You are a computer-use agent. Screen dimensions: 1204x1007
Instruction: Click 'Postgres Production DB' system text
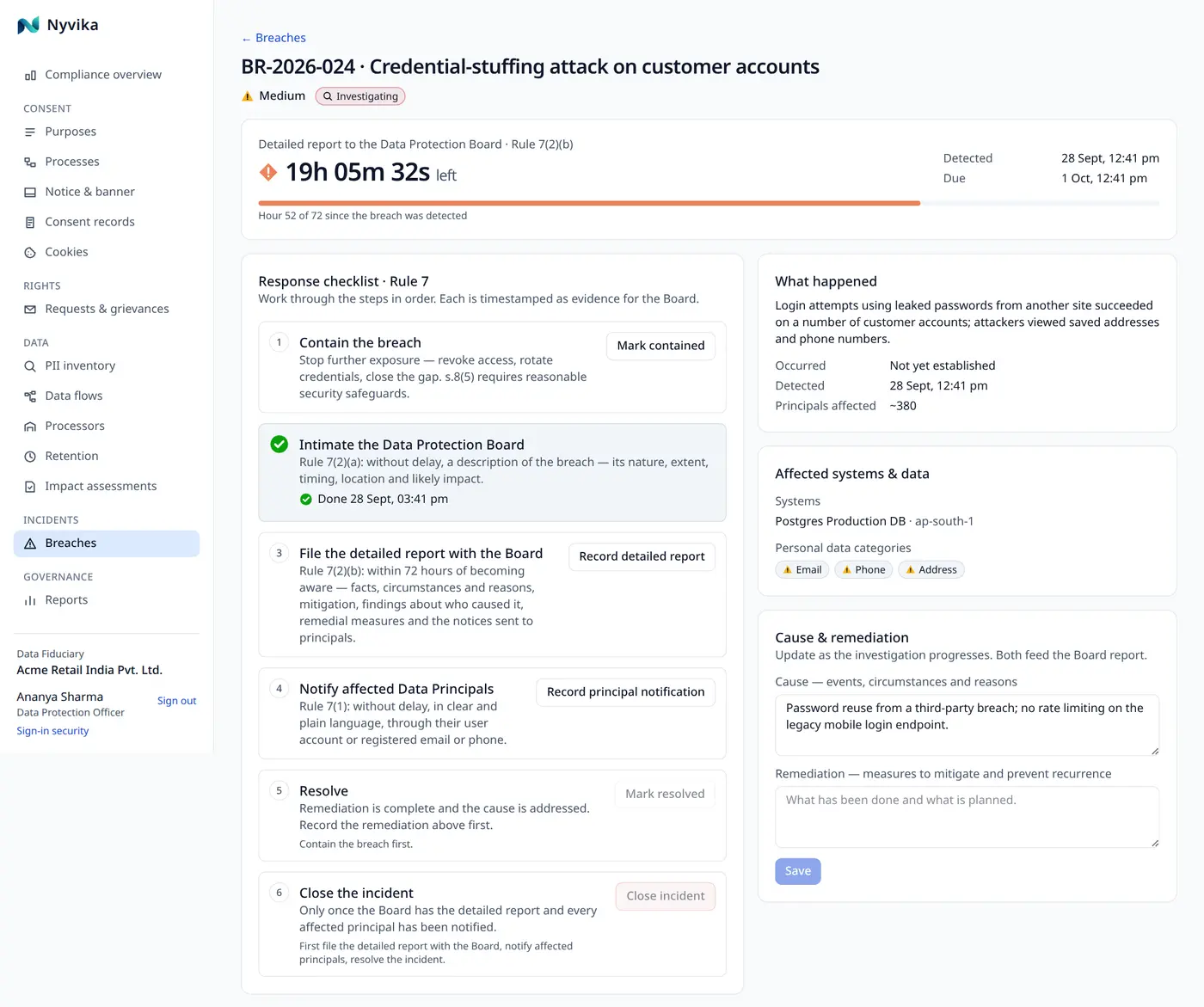[840, 521]
